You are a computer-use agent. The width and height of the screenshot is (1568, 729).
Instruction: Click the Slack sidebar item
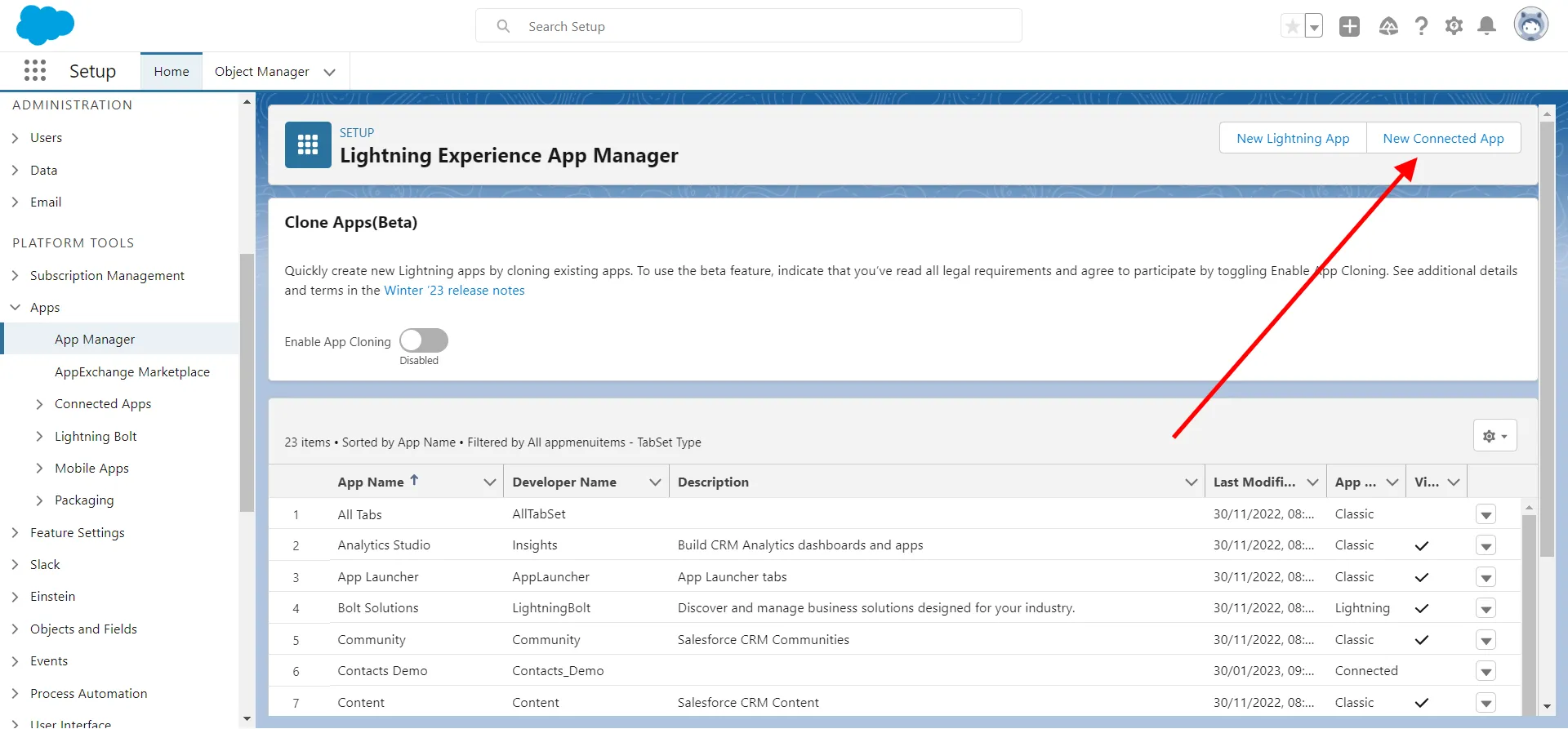45,564
